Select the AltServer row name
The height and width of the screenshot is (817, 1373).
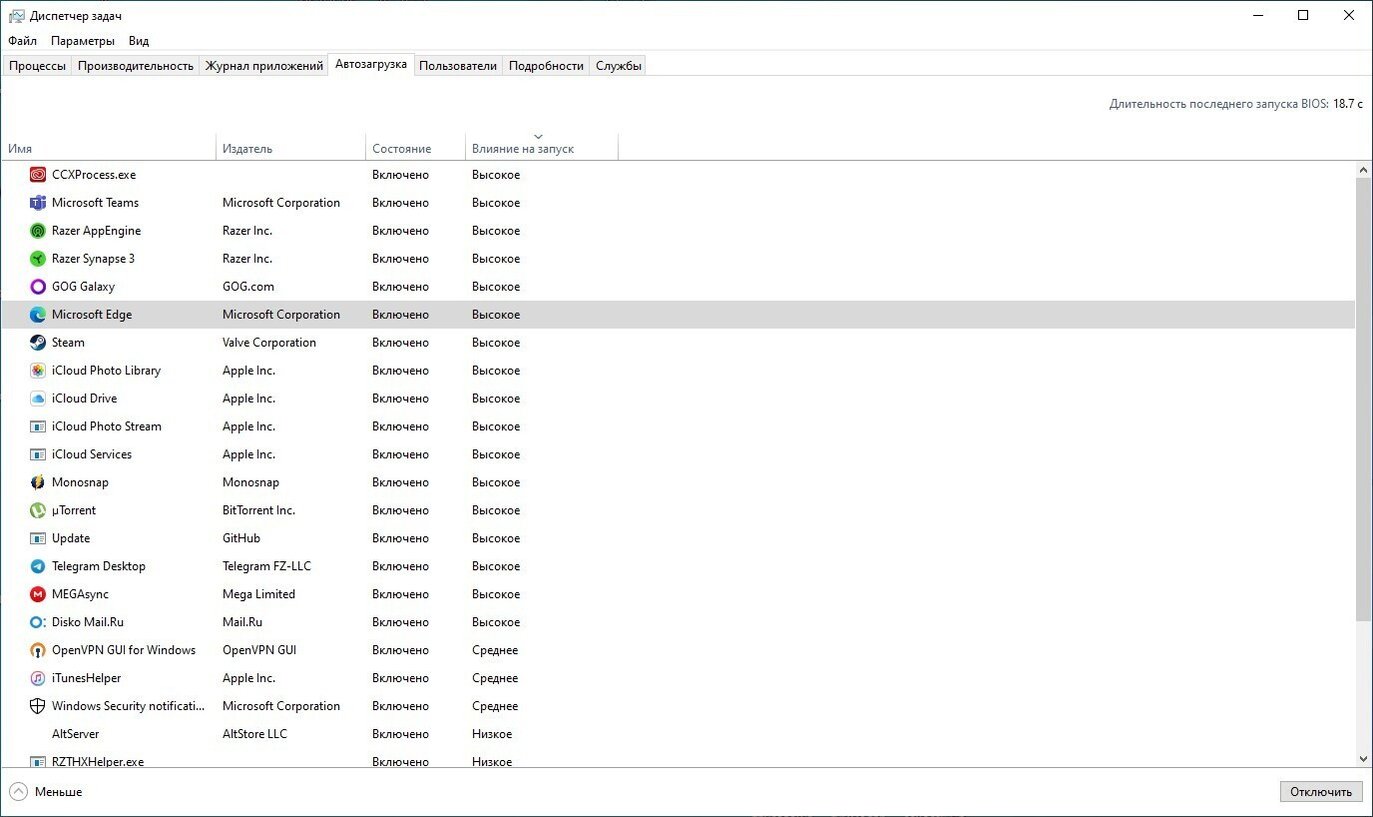[x=75, y=734]
